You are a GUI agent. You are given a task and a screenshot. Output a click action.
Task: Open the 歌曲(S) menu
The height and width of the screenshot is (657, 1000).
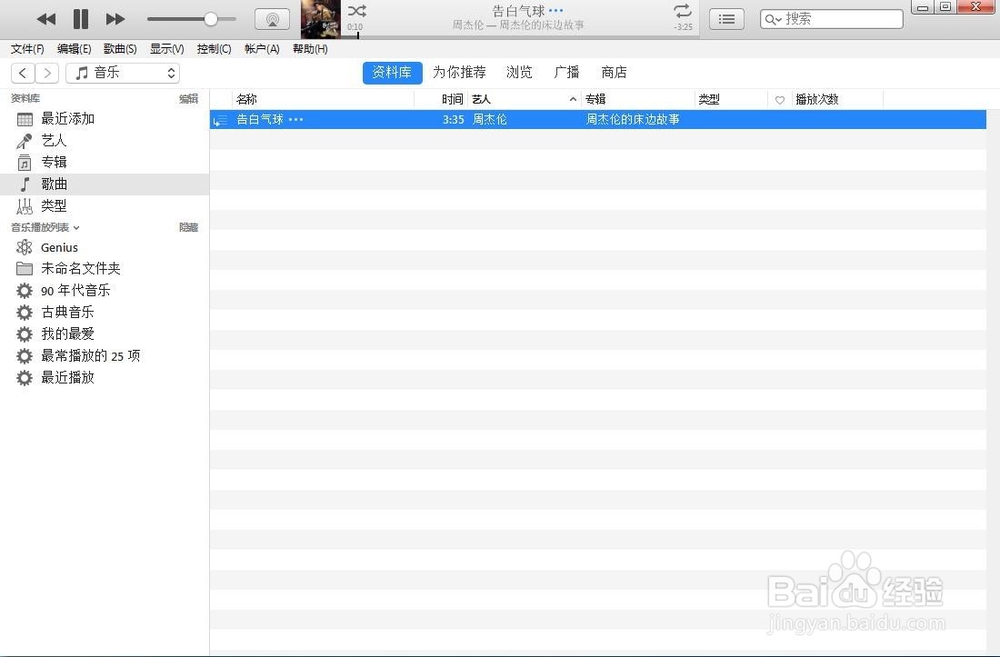point(120,49)
